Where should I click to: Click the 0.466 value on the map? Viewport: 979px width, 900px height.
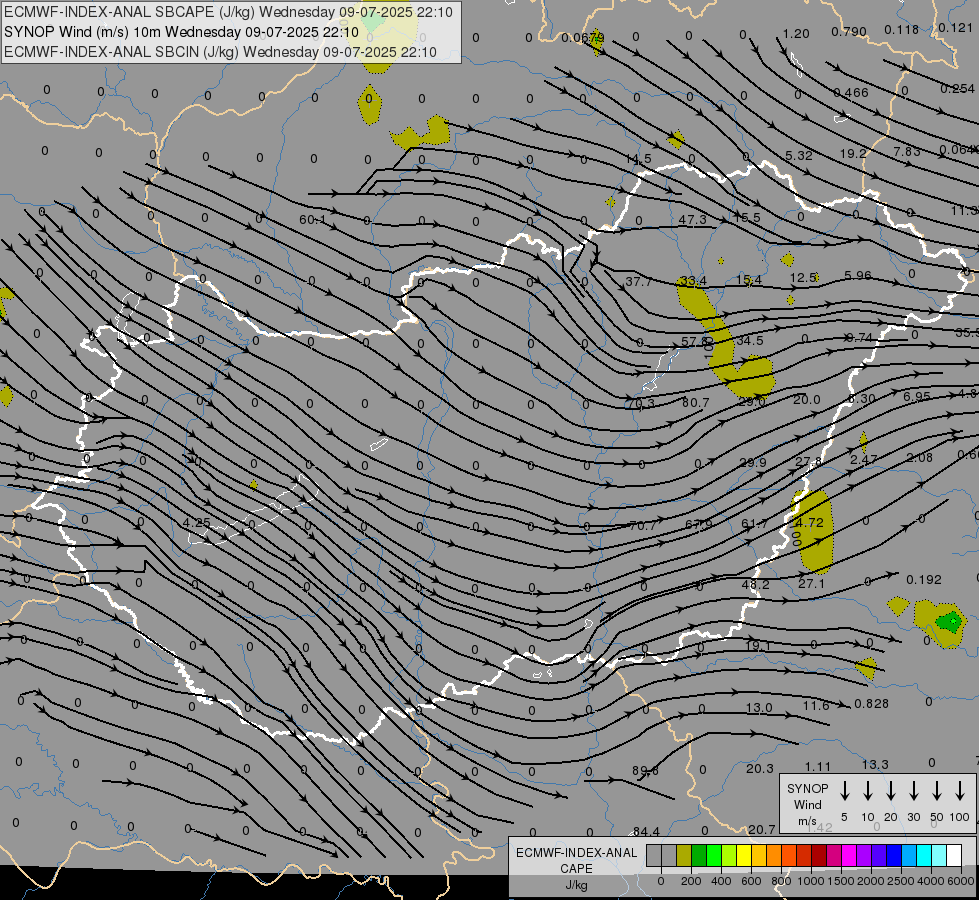[851, 93]
